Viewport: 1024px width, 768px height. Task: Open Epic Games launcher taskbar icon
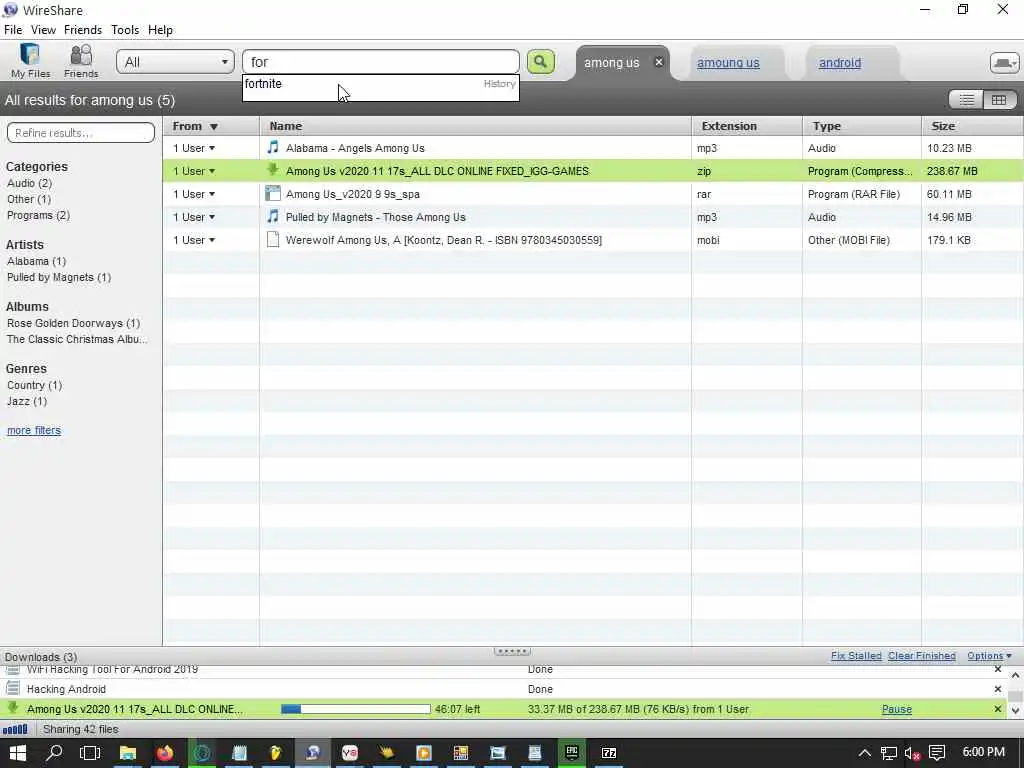(x=571, y=753)
